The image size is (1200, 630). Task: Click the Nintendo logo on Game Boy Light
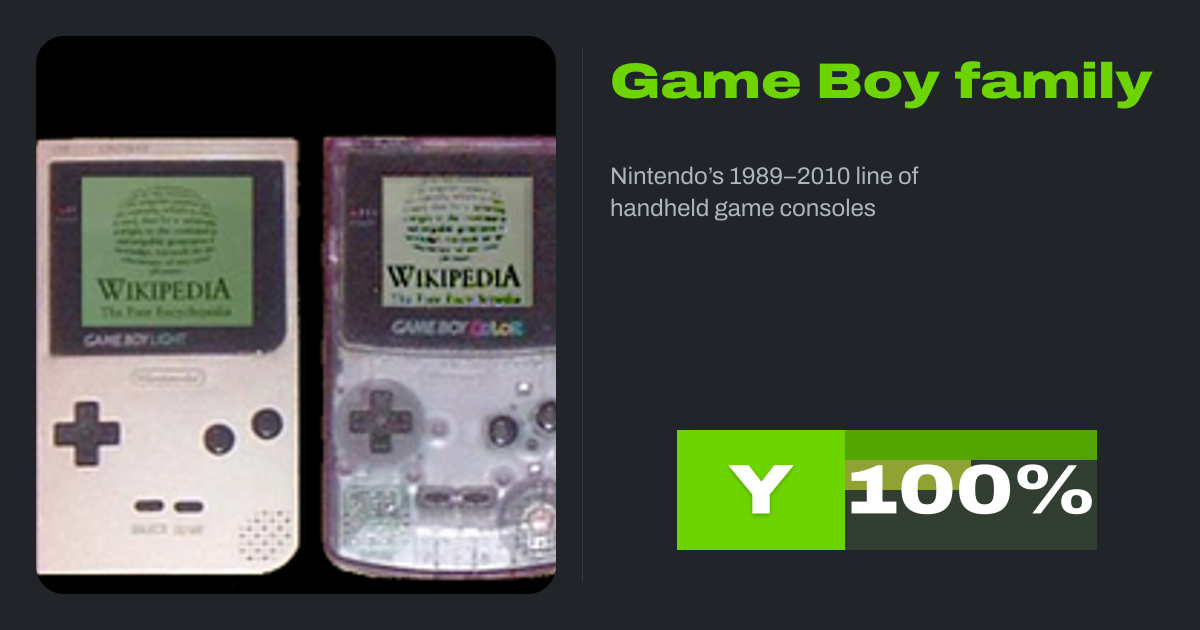(167, 378)
